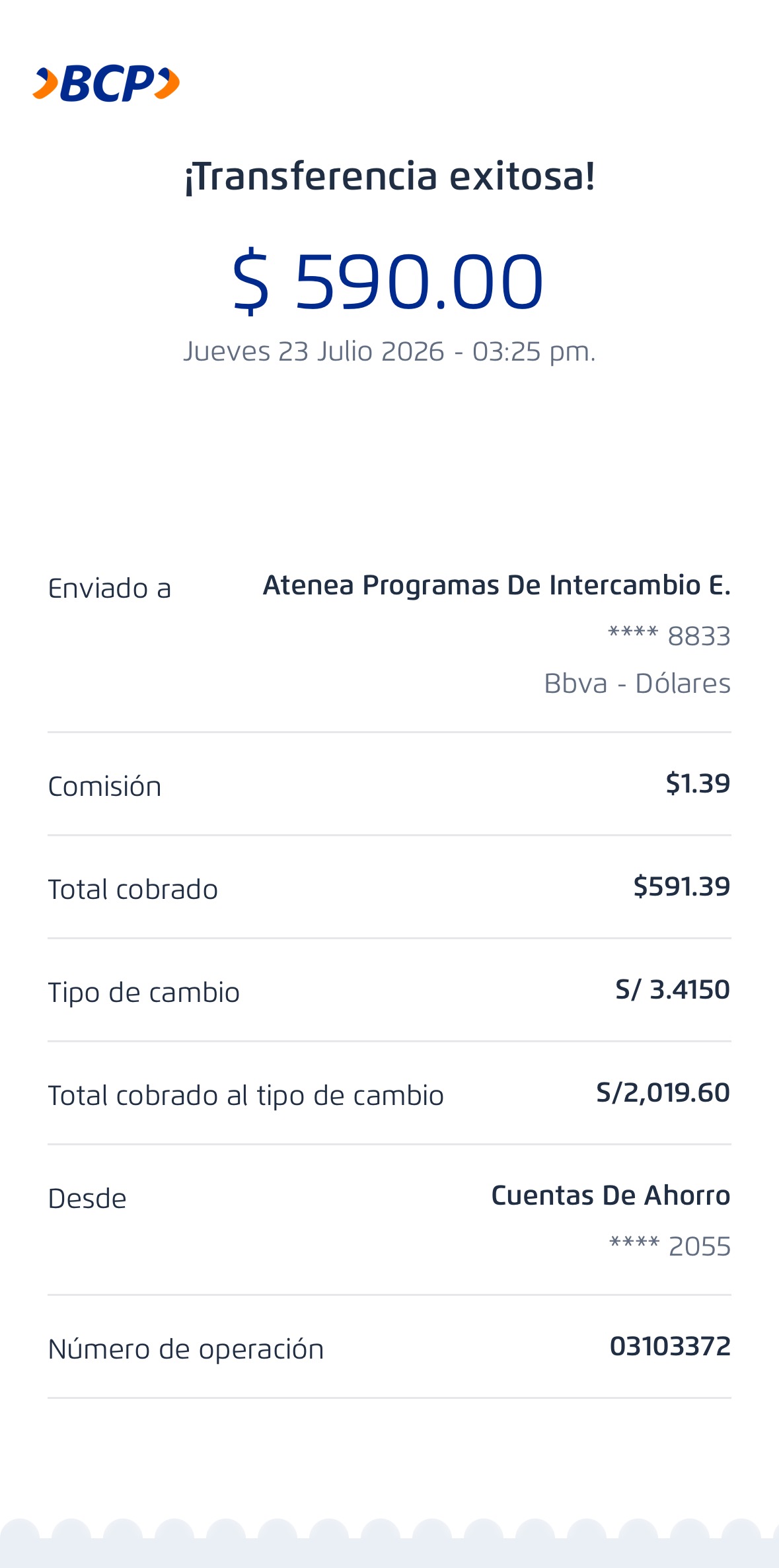Tap masked recipient account **** 8833
This screenshot has height=1568, width=779.
coord(669,636)
